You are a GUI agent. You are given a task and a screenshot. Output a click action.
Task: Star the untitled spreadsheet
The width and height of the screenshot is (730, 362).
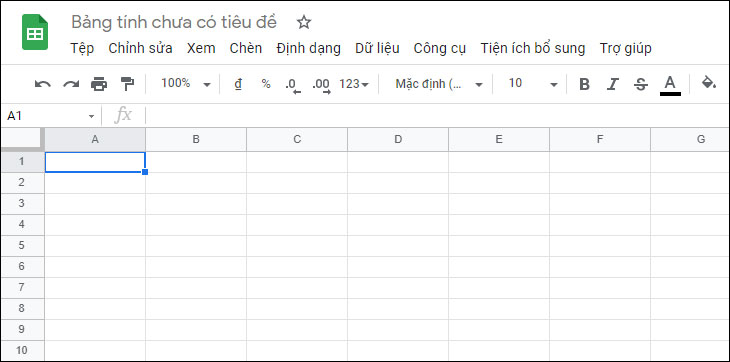304,22
